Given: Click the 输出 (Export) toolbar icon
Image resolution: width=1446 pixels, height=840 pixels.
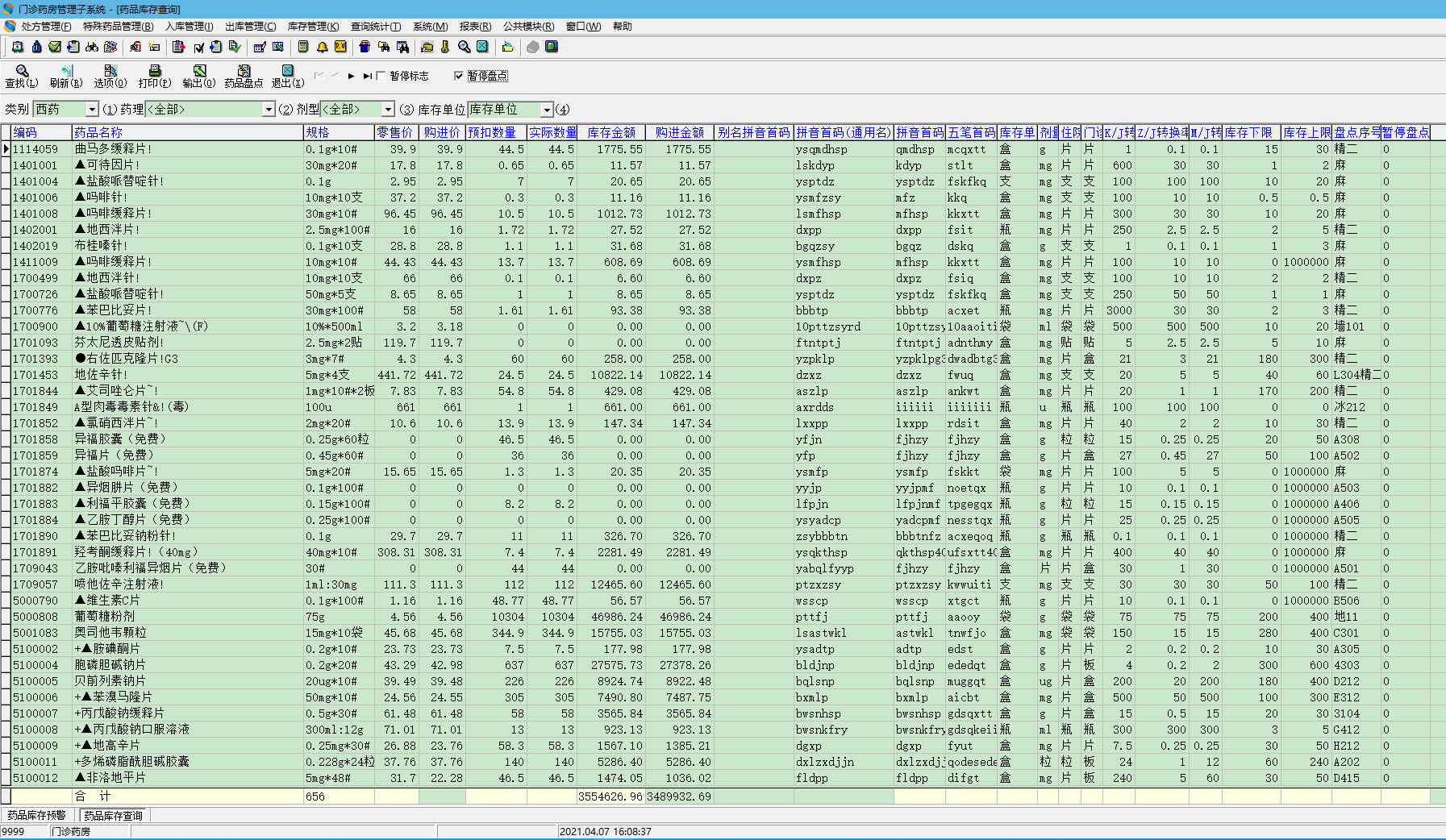Looking at the screenshot, I should pos(199,72).
